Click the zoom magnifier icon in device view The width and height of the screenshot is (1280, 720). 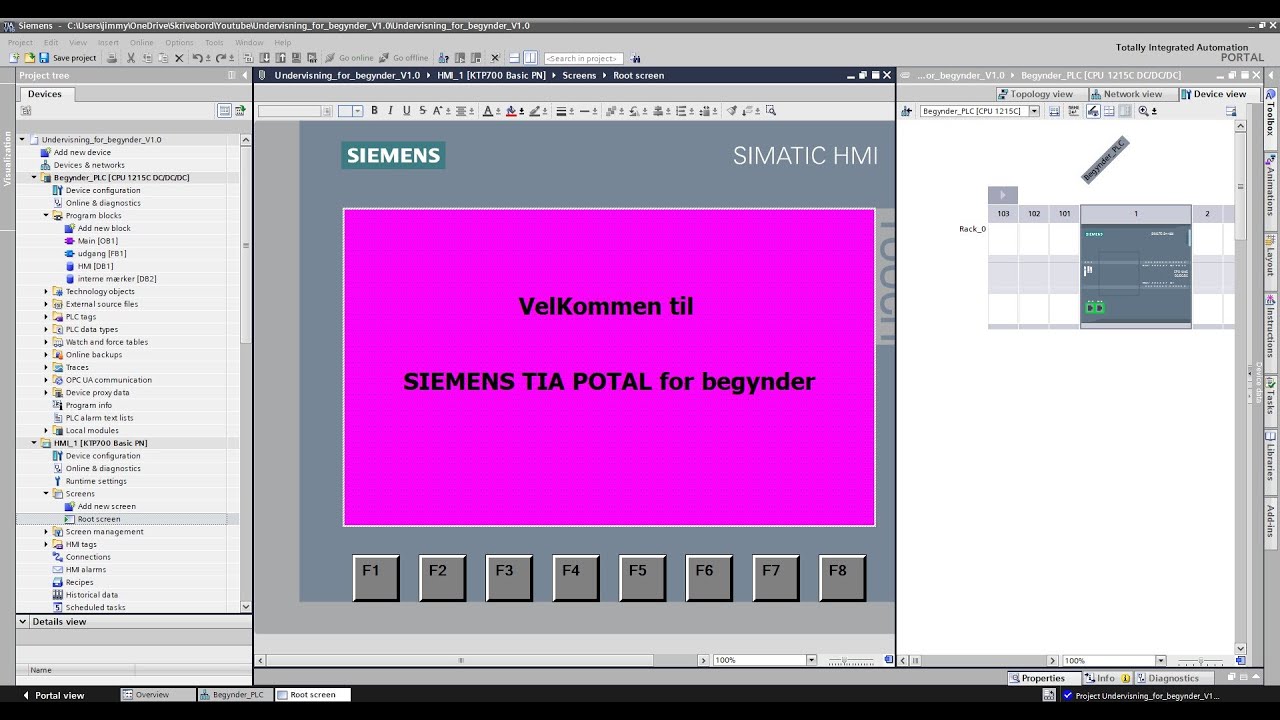(x=1143, y=111)
